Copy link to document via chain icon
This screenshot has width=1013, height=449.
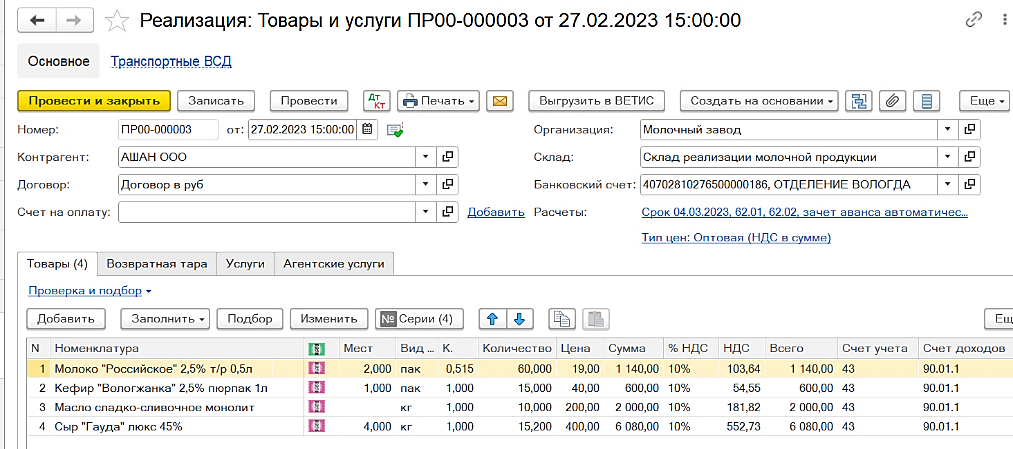click(x=974, y=21)
